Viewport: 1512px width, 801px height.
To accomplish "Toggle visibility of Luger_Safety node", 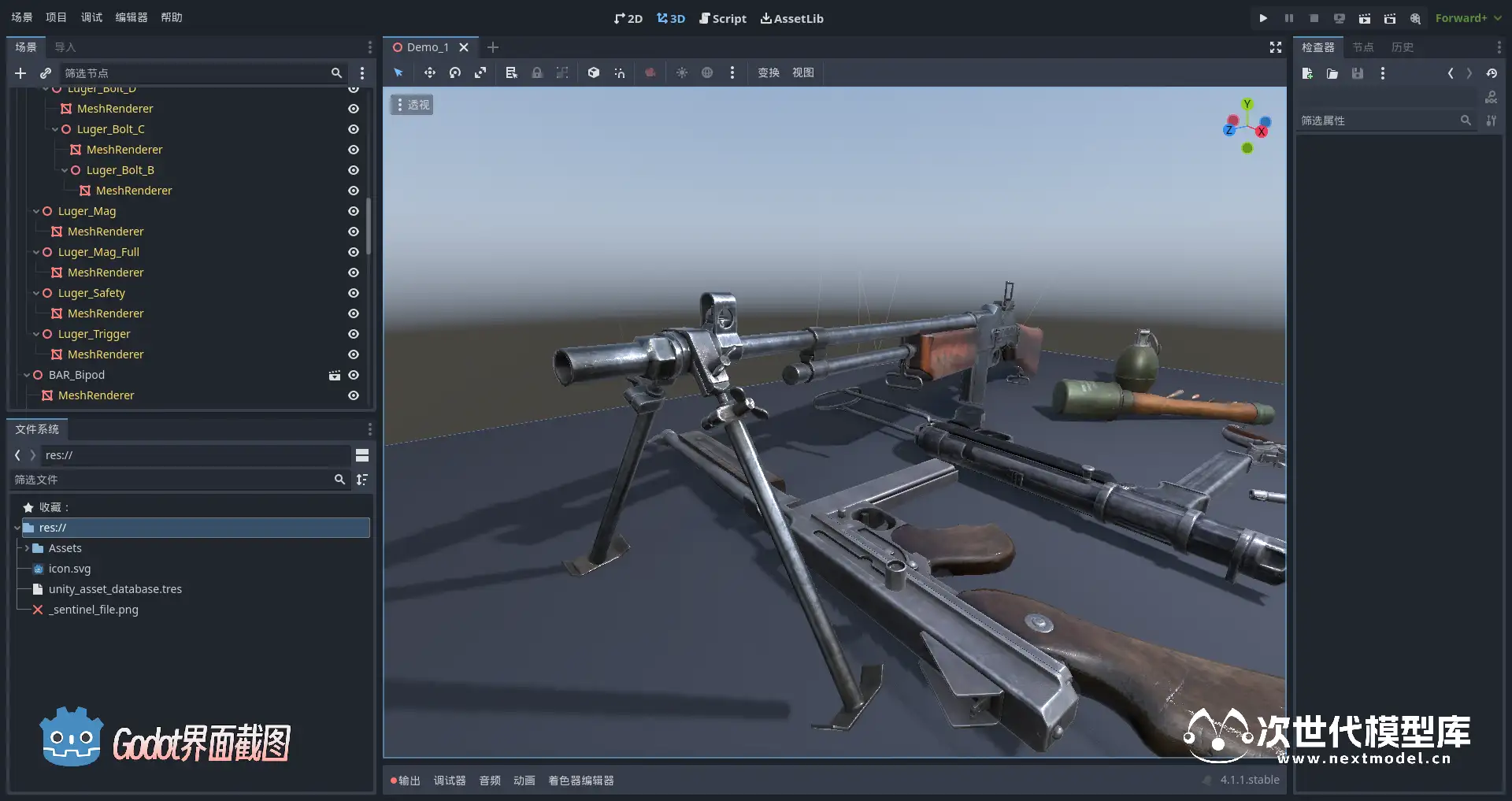I will (x=354, y=293).
